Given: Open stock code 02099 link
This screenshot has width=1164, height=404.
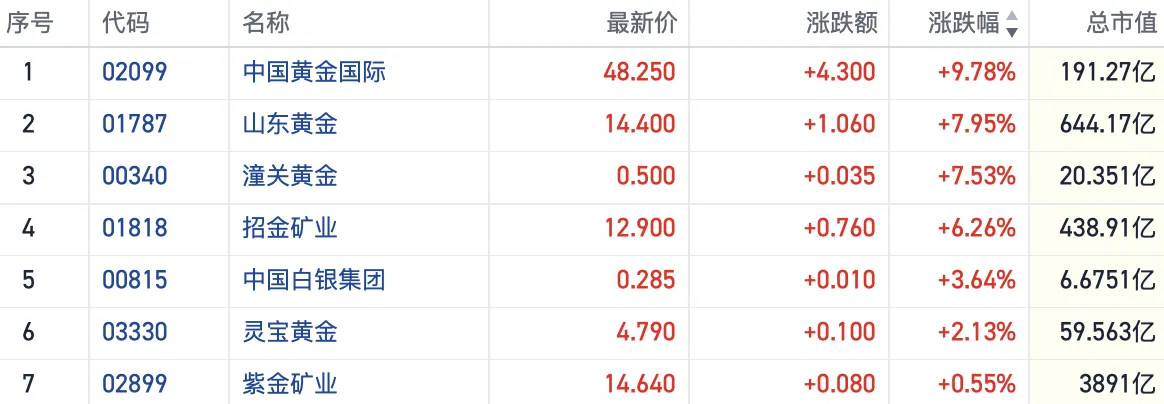Looking at the screenshot, I should point(134,72).
